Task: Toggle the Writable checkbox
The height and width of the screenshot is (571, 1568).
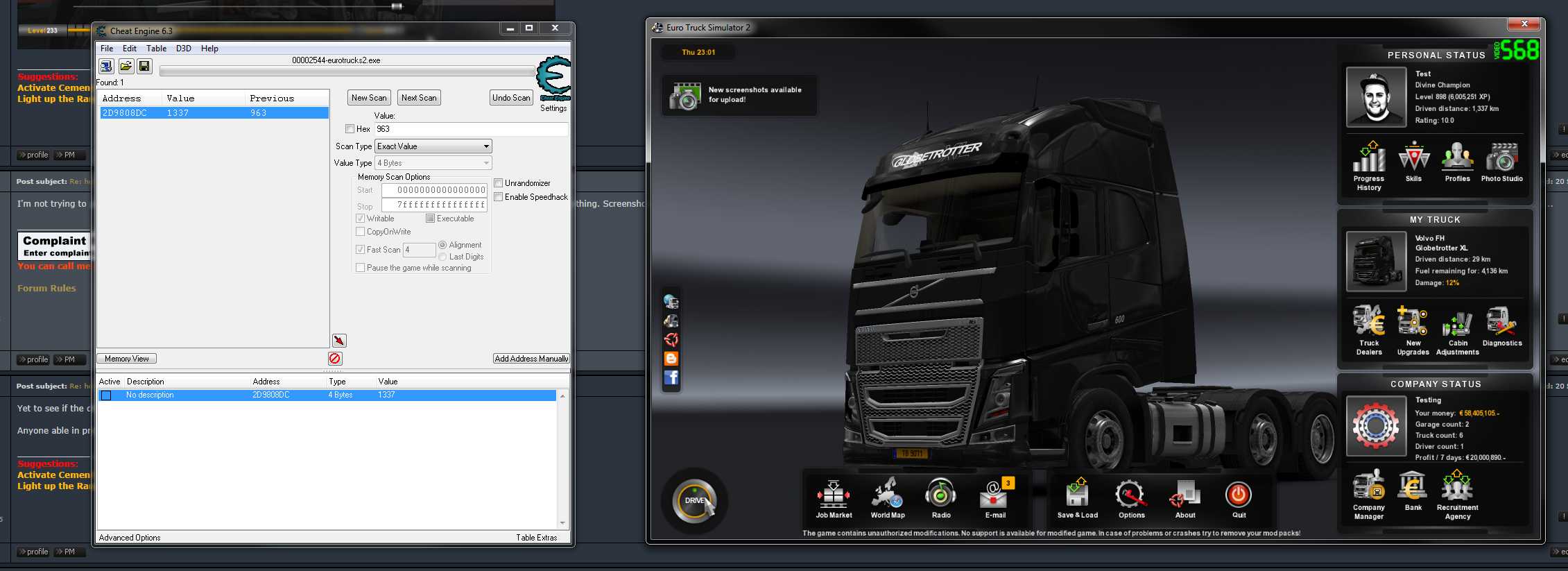Action: pos(360,219)
